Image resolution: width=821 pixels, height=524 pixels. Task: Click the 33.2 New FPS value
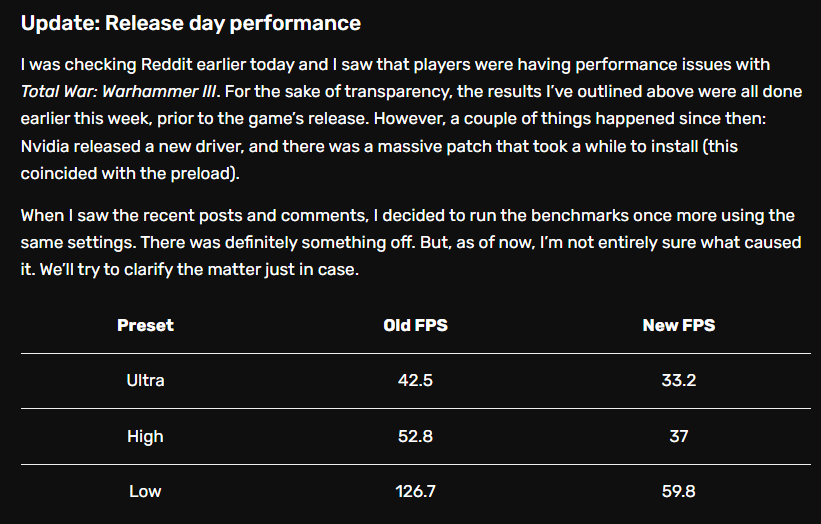(679, 380)
